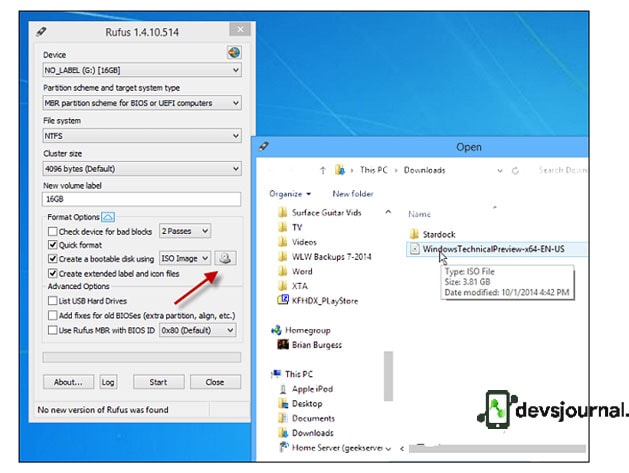Image resolution: width=629 pixels, height=473 pixels.
Task: Select the KFHDX_PLayStore item
Action: 318,300
